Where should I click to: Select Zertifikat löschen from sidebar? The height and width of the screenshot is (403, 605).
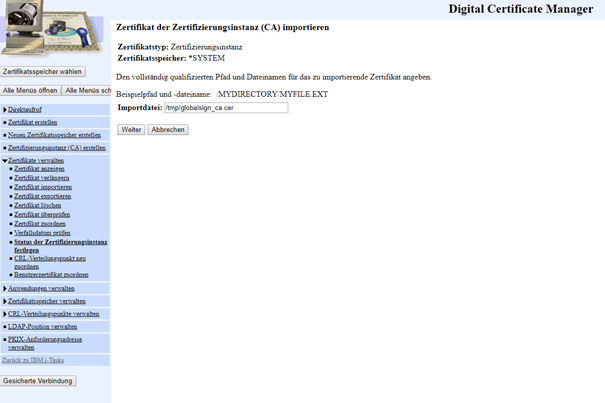click(x=39, y=205)
